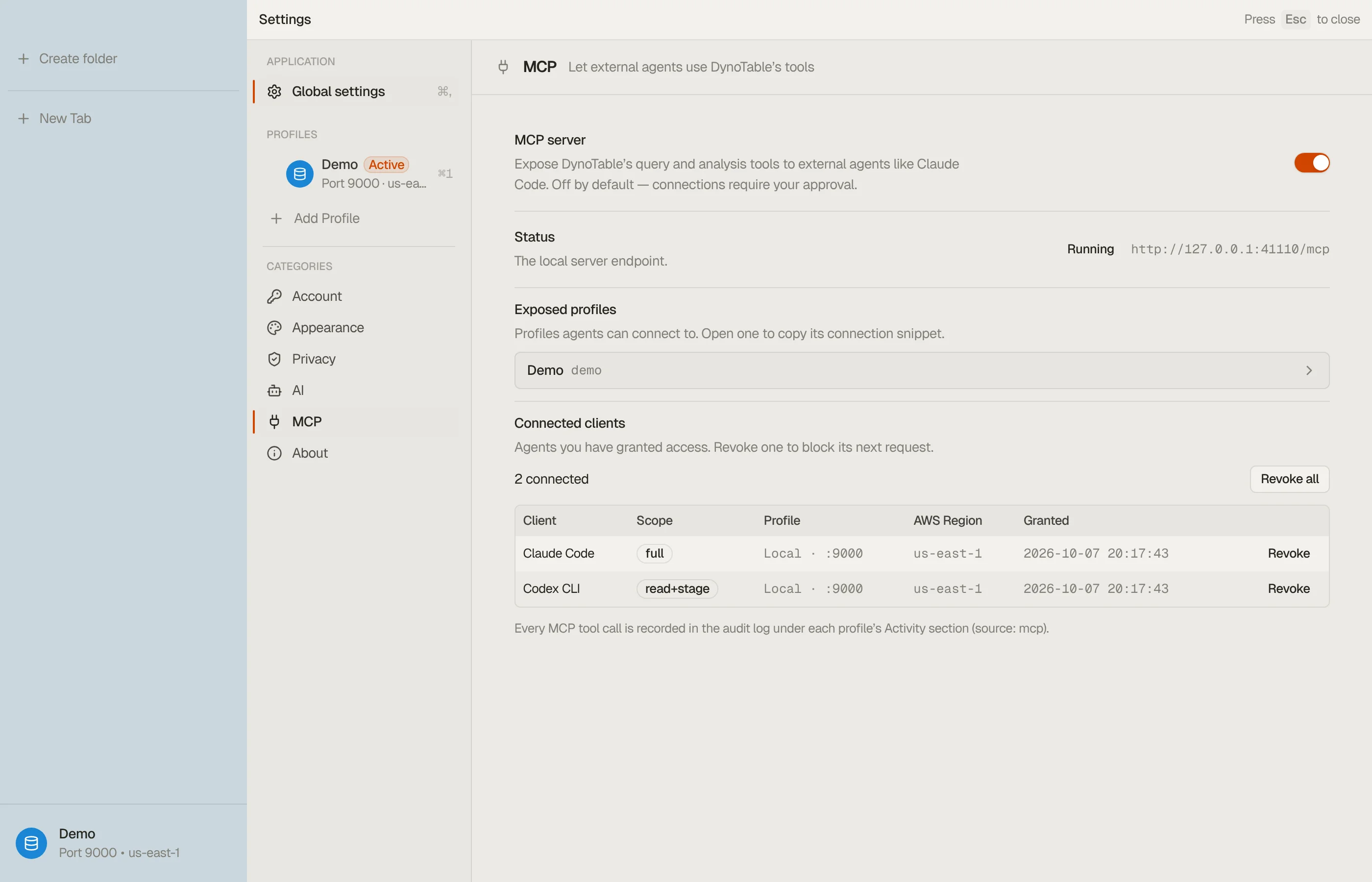Click Port 9000 • us-east-1 in the bottom-left
Image resolution: width=1372 pixels, height=882 pixels.
(119, 853)
